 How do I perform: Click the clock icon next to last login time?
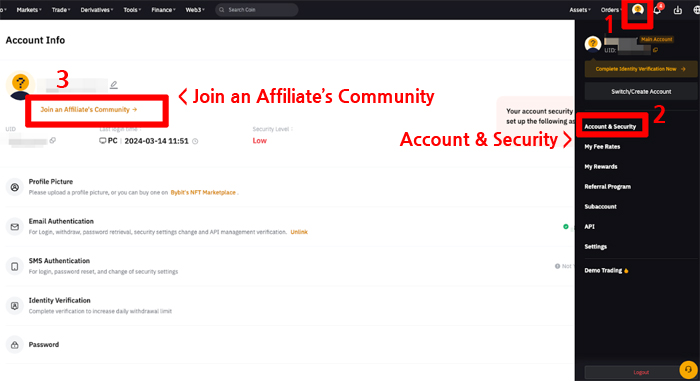click(x=195, y=141)
